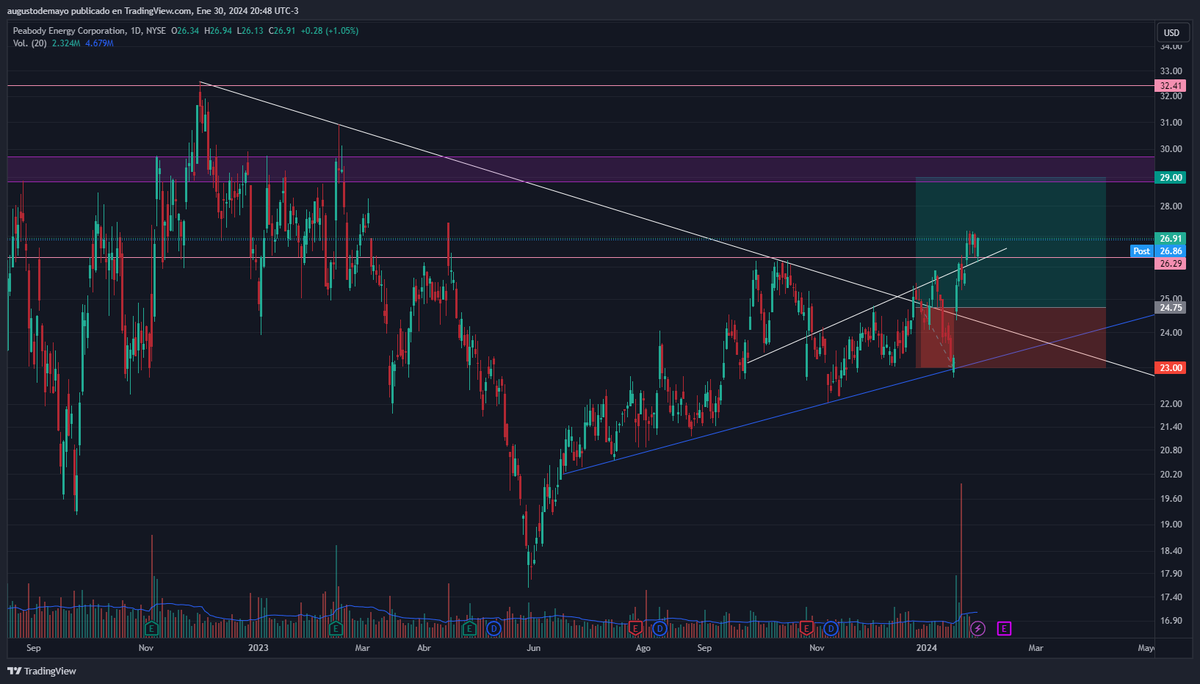Click the TradingView logo in the footer

coord(43,671)
